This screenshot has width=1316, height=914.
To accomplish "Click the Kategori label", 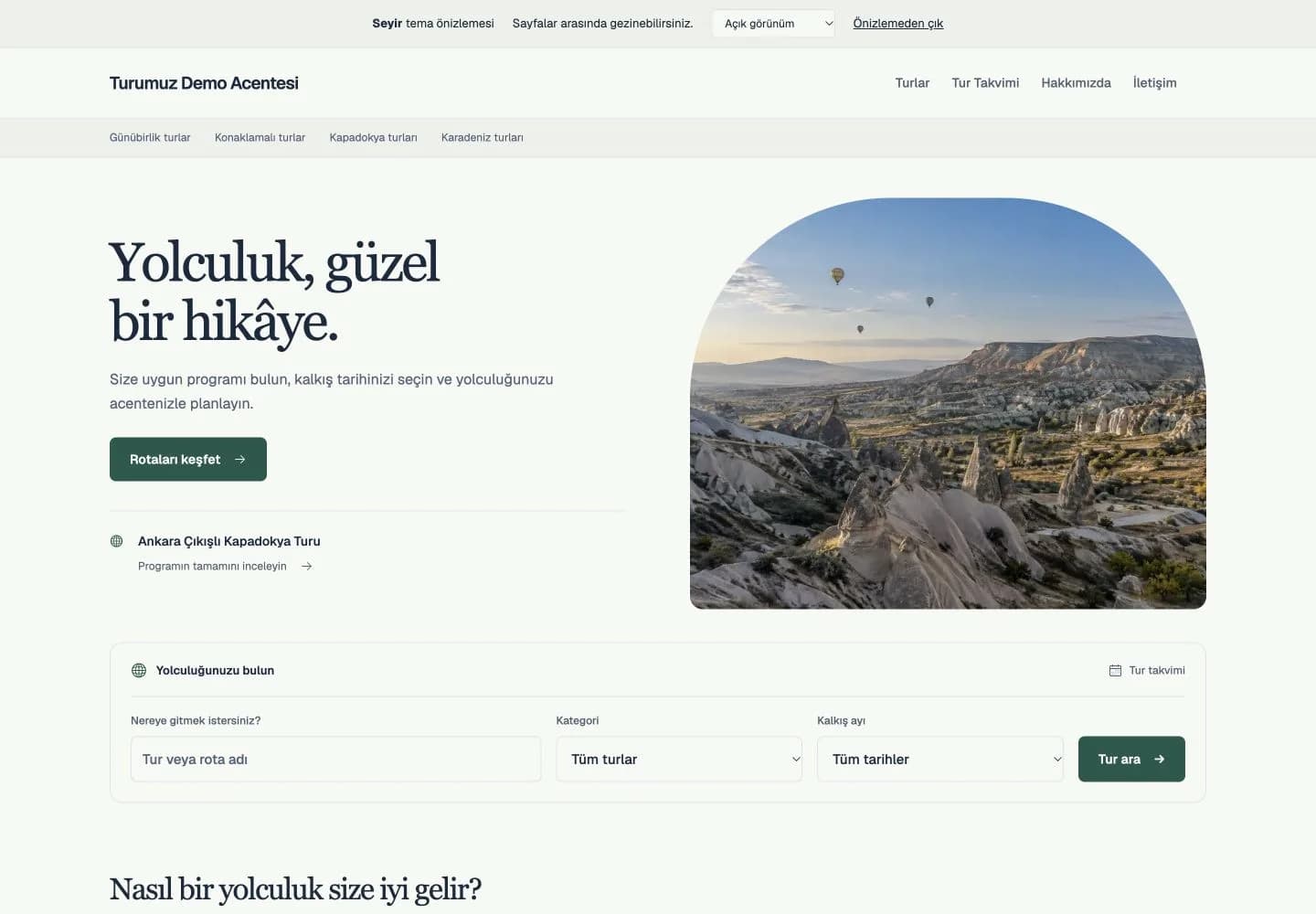I will (x=578, y=720).
